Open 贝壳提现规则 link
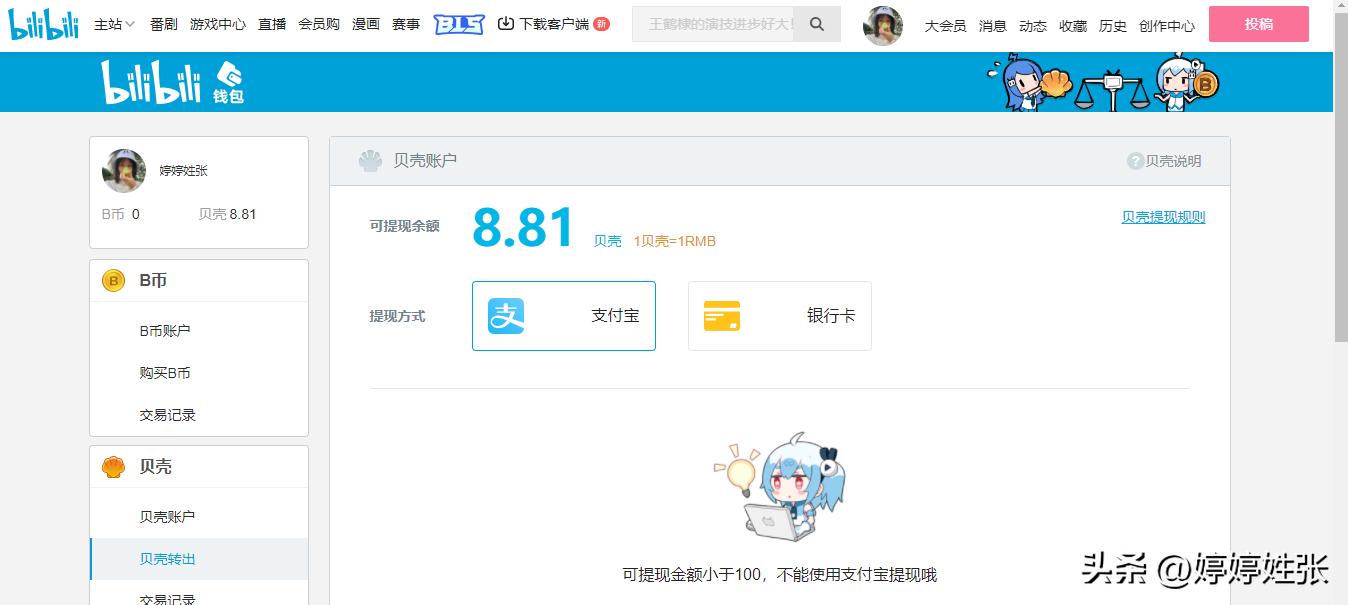 [x=1163, y=217]
